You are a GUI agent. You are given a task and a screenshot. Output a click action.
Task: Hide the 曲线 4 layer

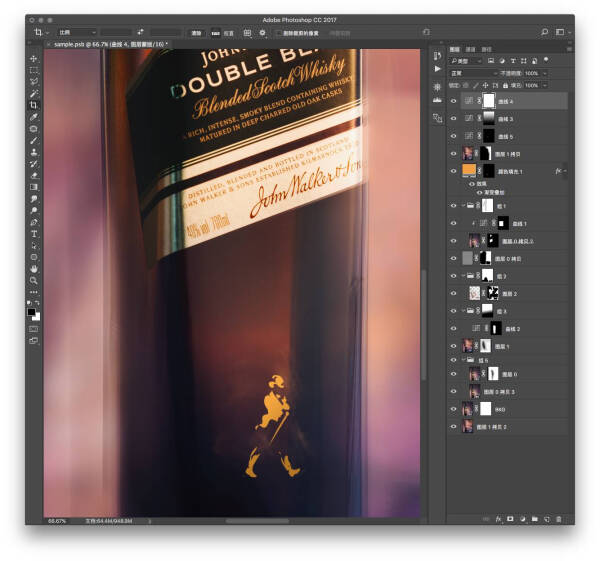[453, 101]
